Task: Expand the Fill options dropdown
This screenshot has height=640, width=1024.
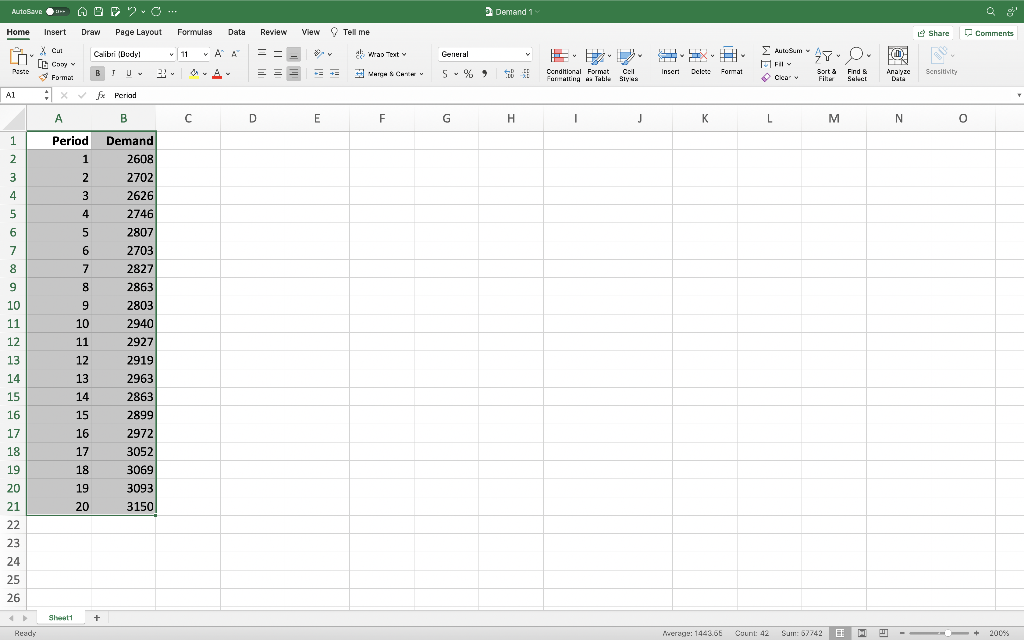Action: [x=781, y=63]
